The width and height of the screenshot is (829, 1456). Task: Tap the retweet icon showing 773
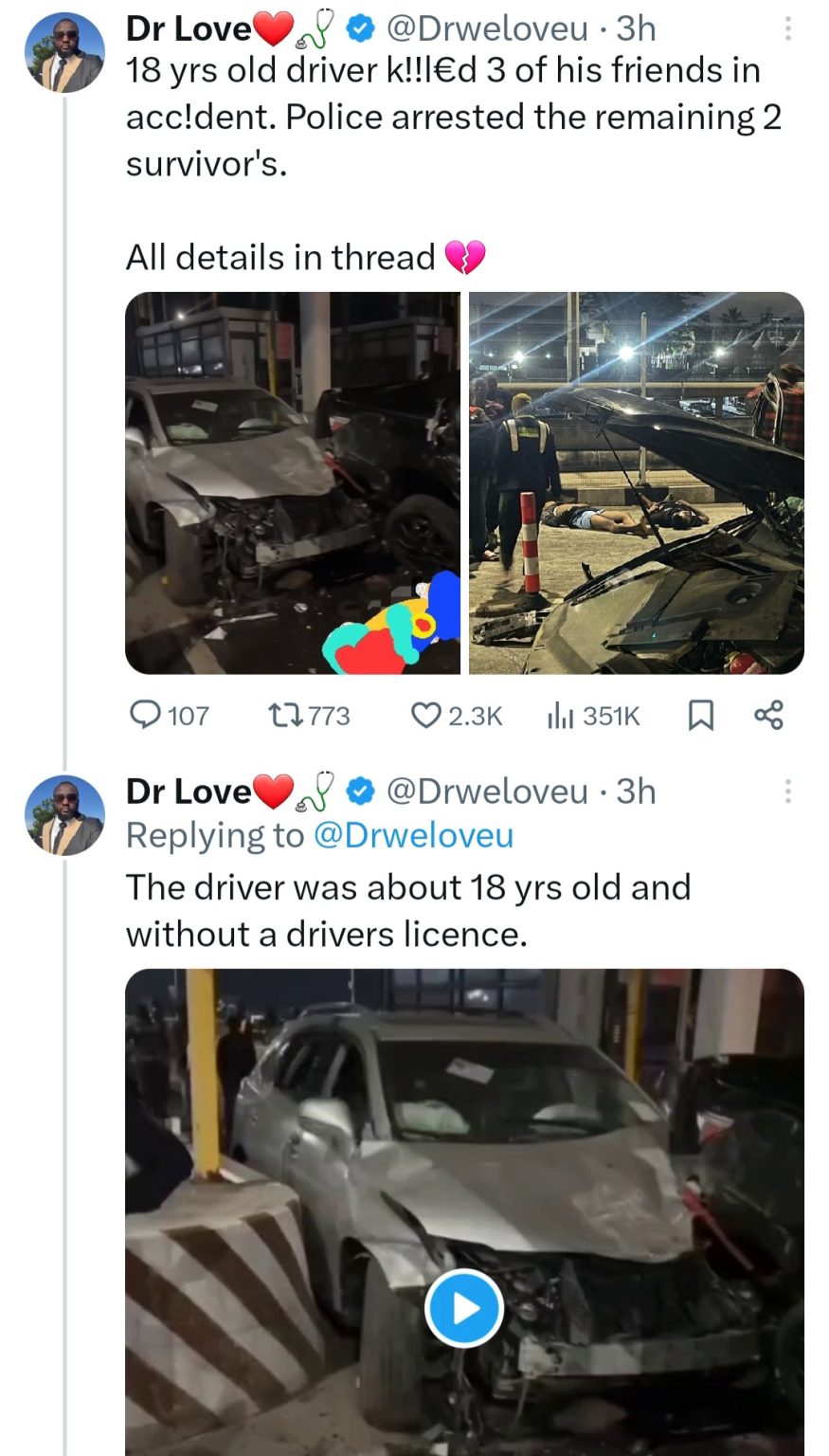point(283,715)
